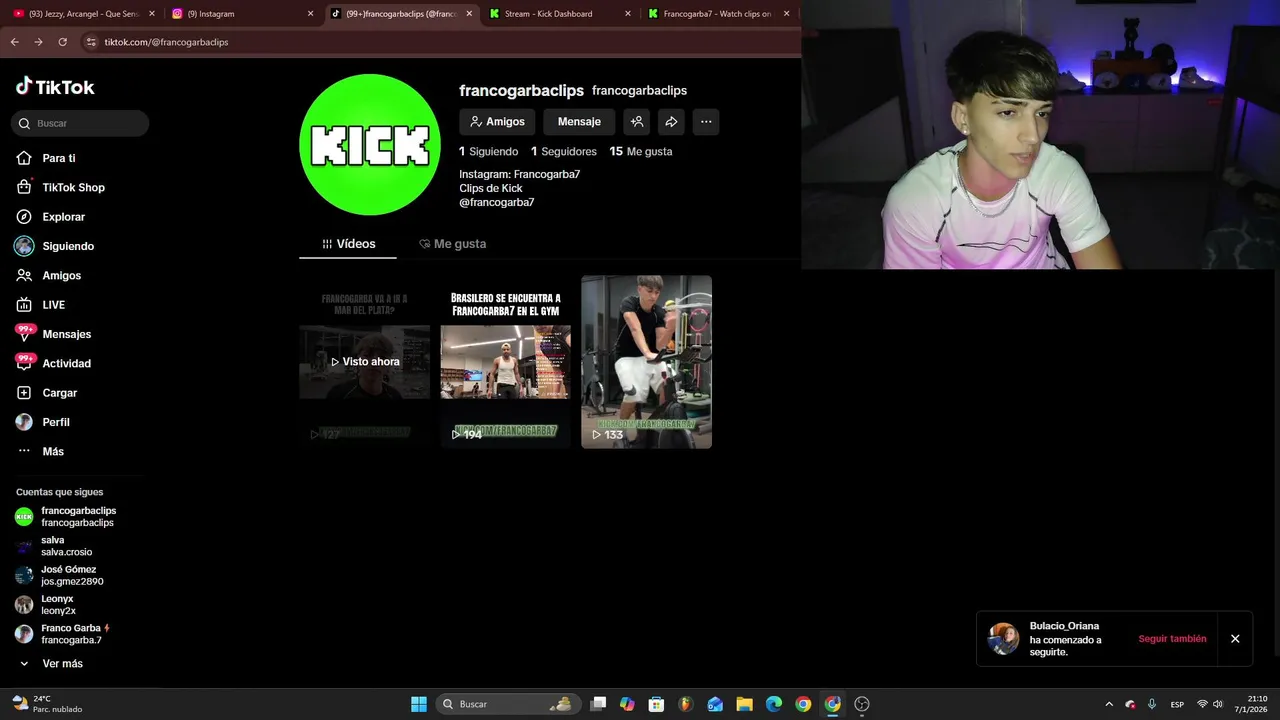The height and width of the screenshot is (720, 1280).
Task: Click the Buscar search field in TikTok
Action: click(x=80, y=123)
